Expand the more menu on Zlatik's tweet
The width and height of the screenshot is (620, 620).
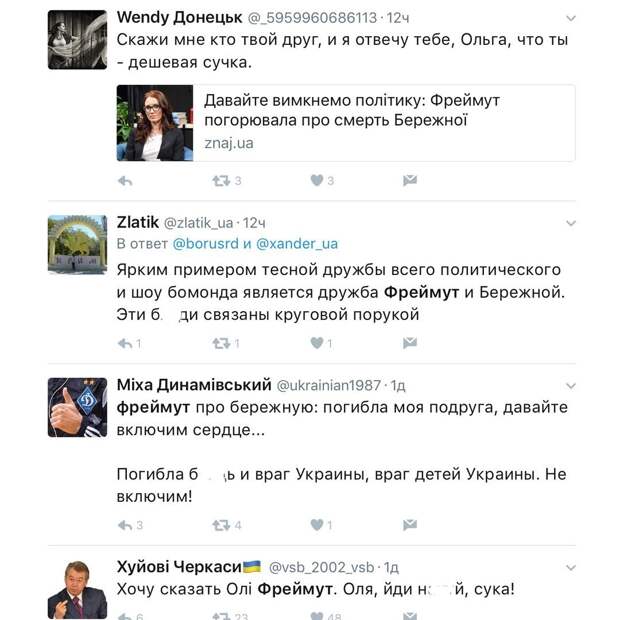click(x=570, y=223)
